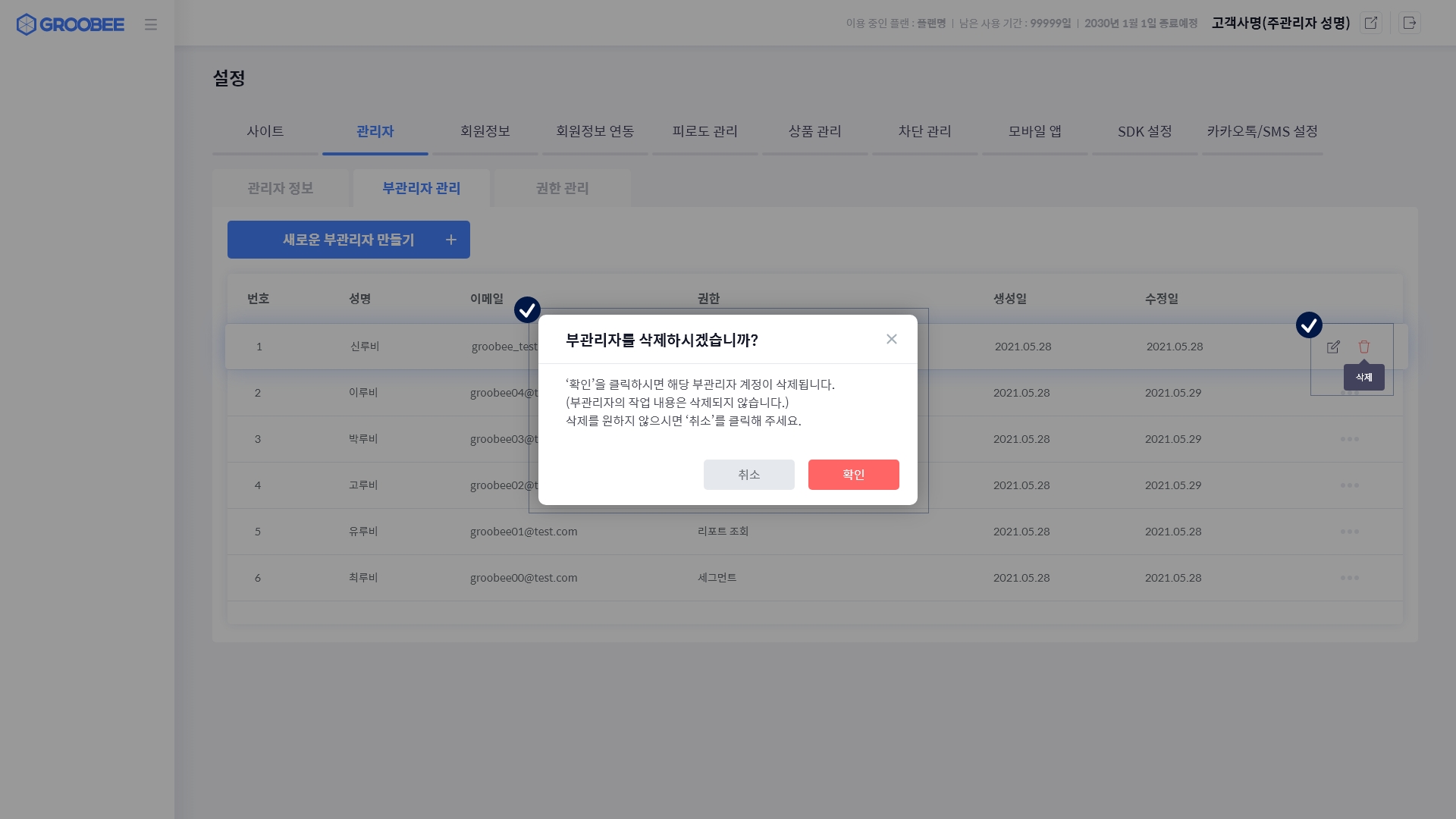Open the three-dot menu for row 4

1349,485
